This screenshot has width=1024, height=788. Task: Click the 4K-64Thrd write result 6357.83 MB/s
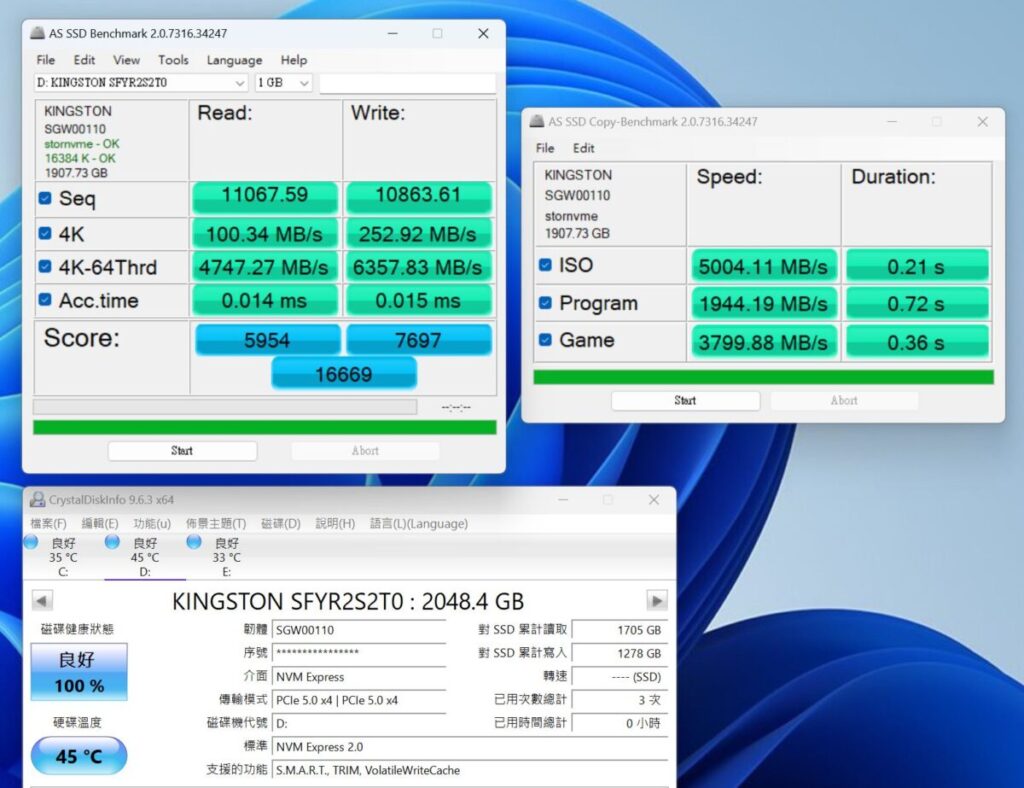point(419,266)
